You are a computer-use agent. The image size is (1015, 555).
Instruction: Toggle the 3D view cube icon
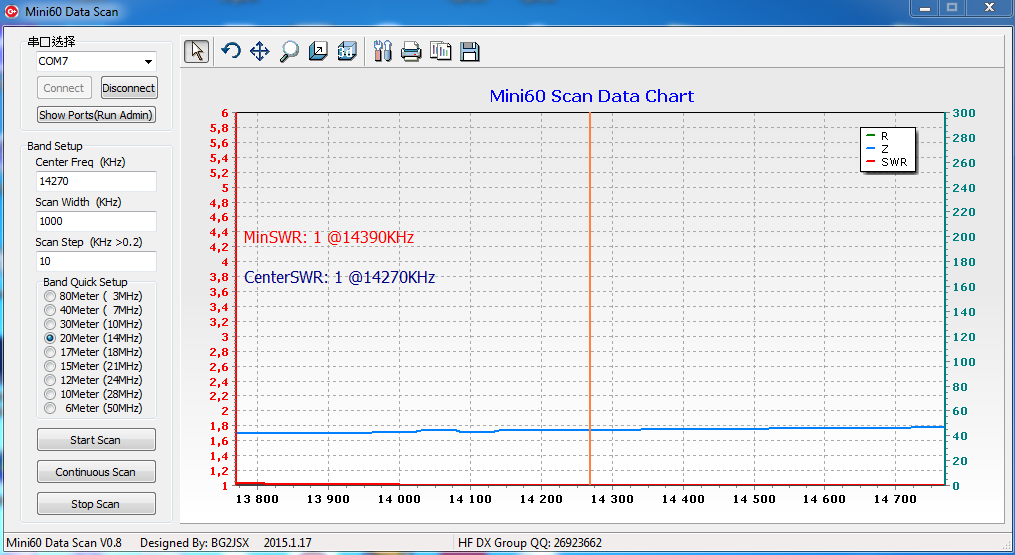pos(347,51)
